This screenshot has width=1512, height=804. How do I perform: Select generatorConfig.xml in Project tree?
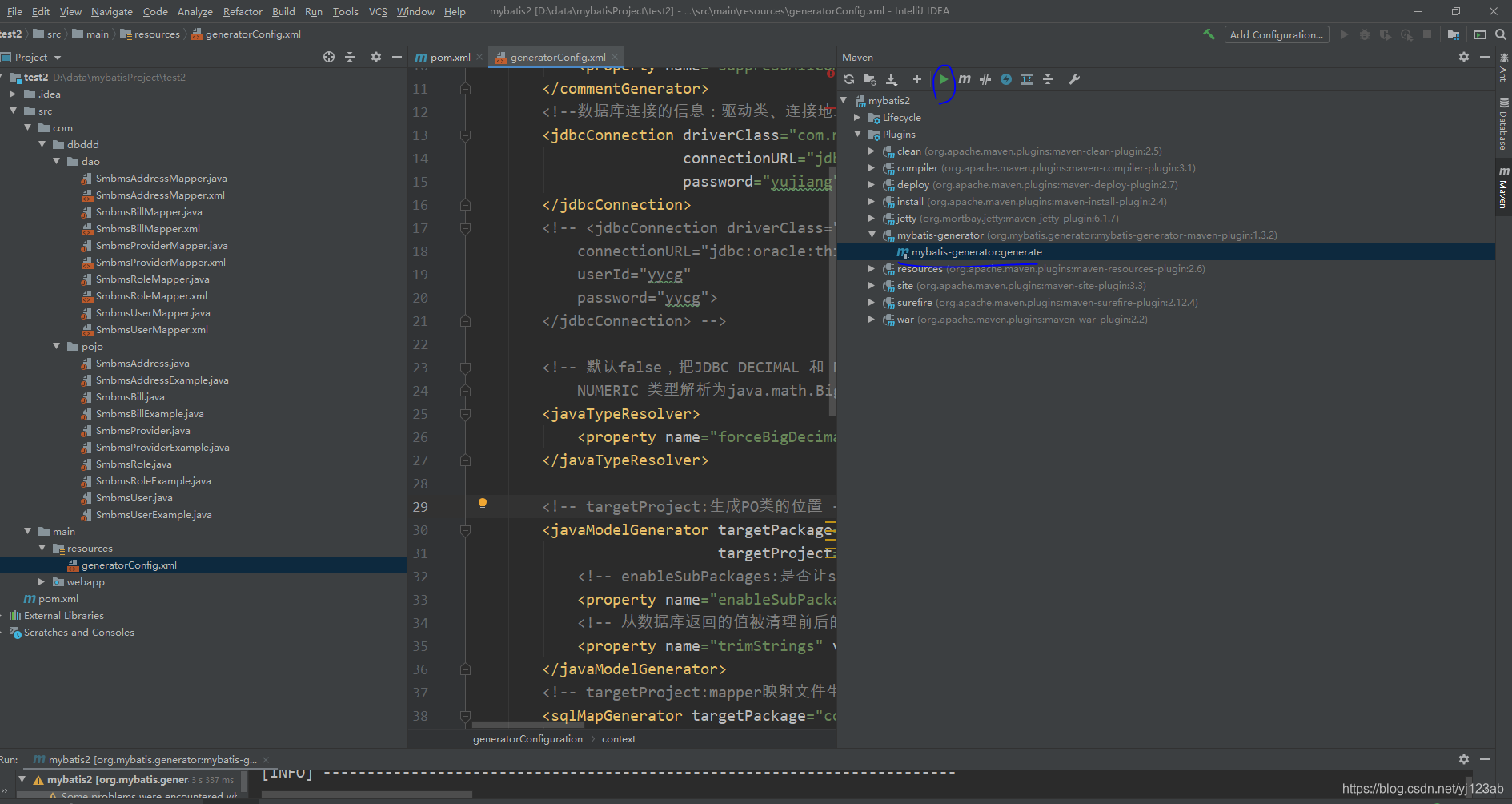click(x=129, y=565)
